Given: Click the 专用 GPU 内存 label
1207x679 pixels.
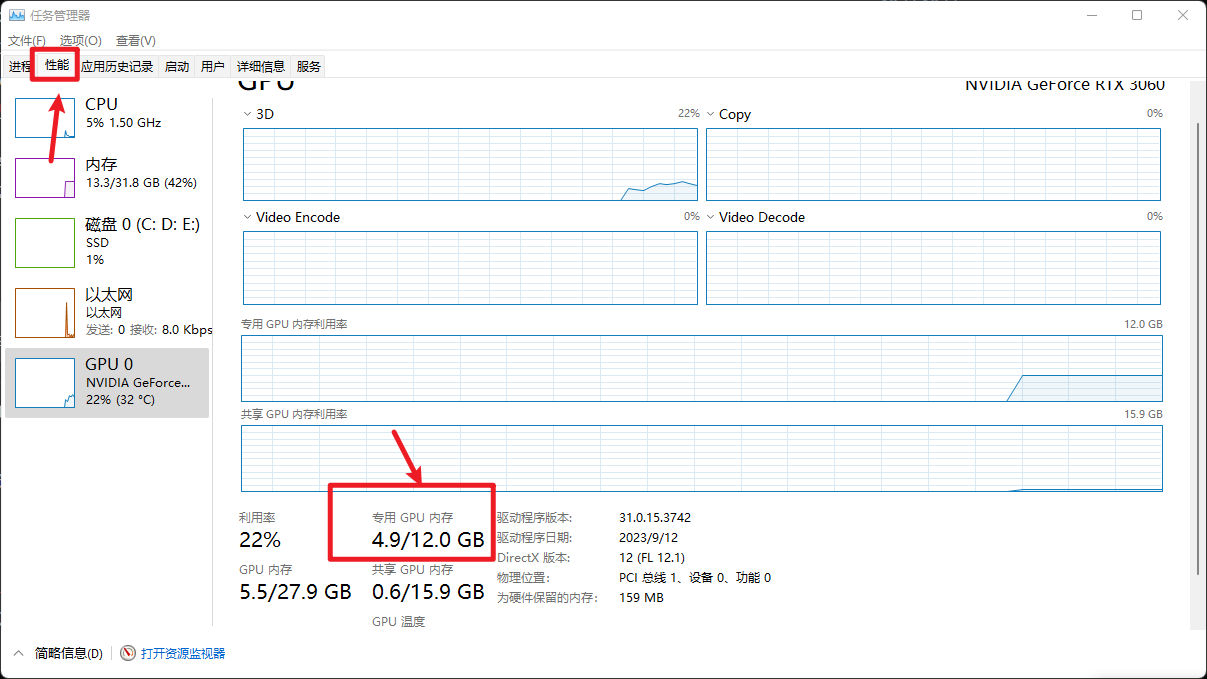Looking at the screenshot, I should pyautogui.click(x=412, y=518).
